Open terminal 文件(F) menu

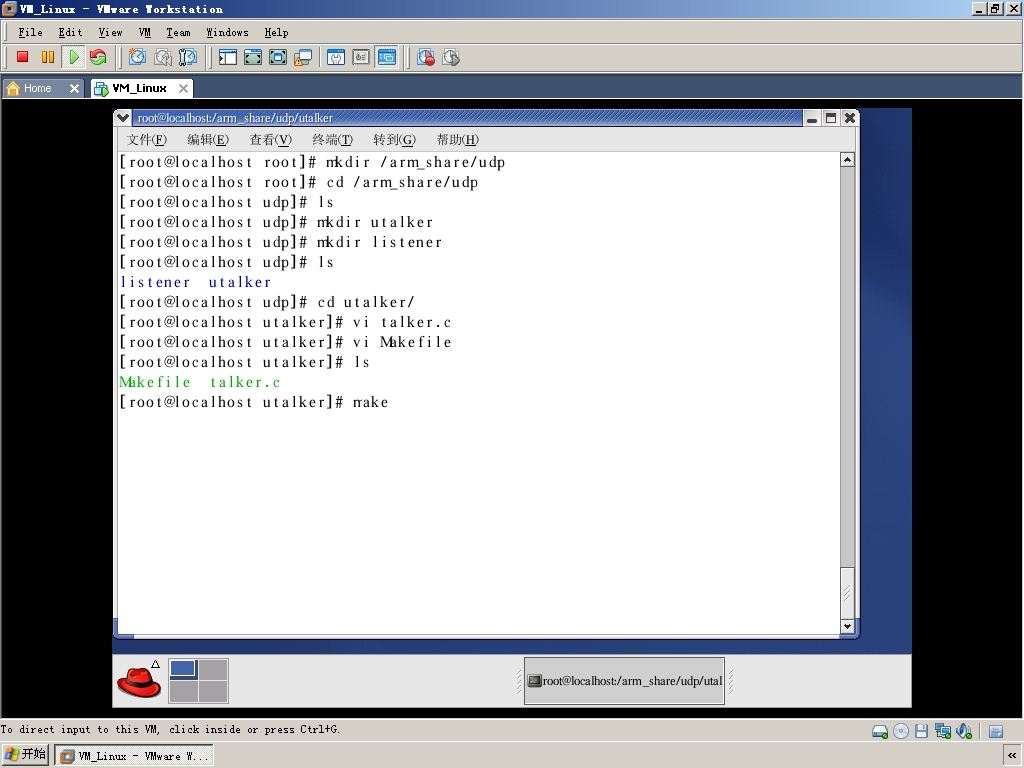(x=146, y=139)
